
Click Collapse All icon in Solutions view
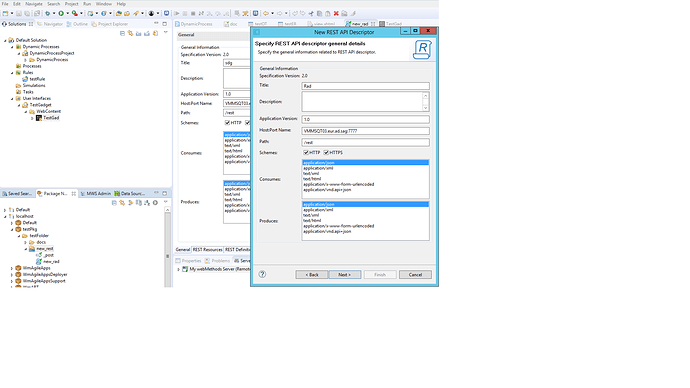pyautogui.click(x=122, y=33)
